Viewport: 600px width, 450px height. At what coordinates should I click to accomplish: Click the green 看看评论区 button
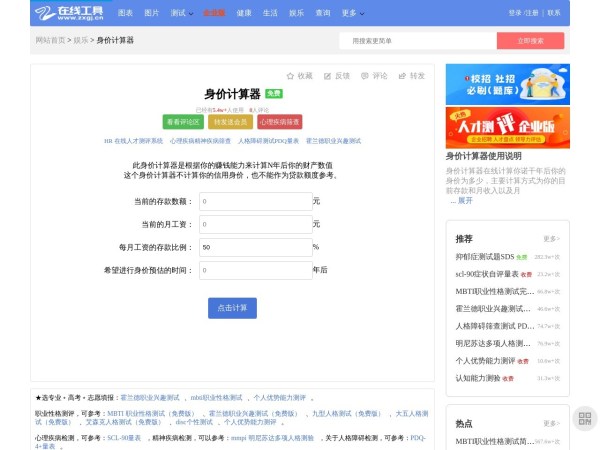pyautogui.click(x=183, y=122)
